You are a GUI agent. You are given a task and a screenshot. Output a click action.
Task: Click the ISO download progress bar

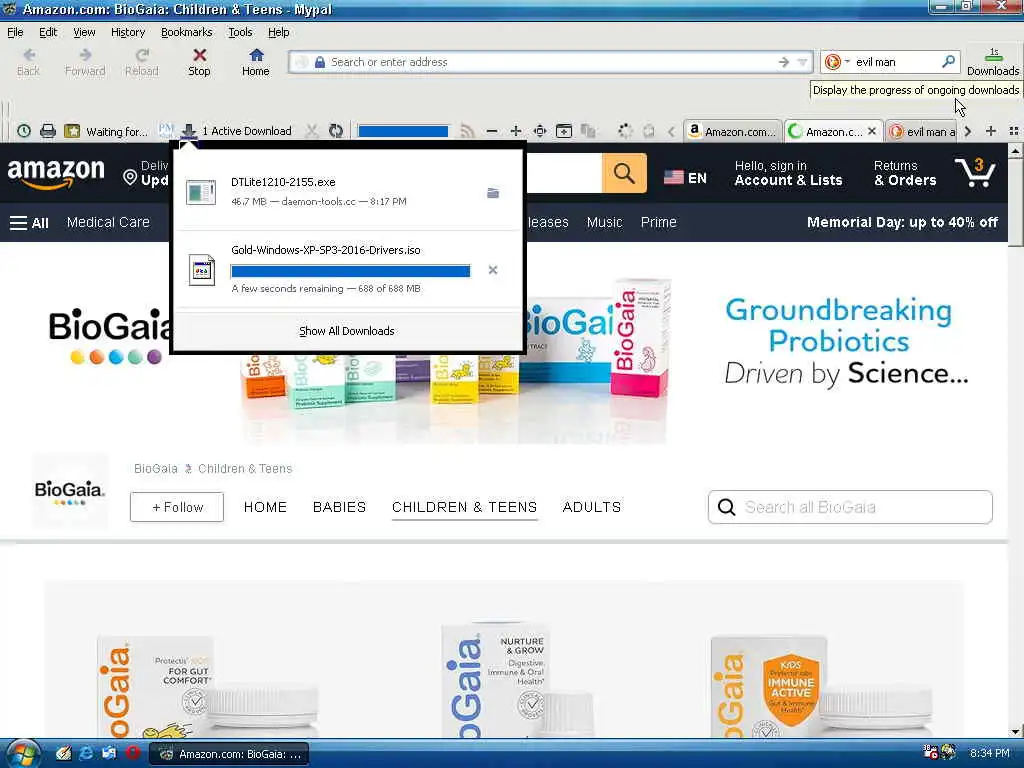[351, 271]
